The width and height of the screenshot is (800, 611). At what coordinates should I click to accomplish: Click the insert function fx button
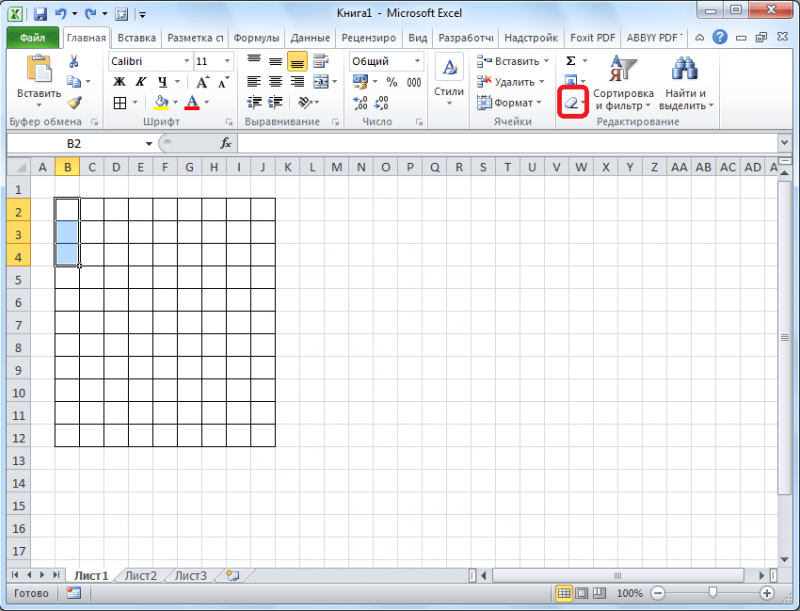point(226,143)
